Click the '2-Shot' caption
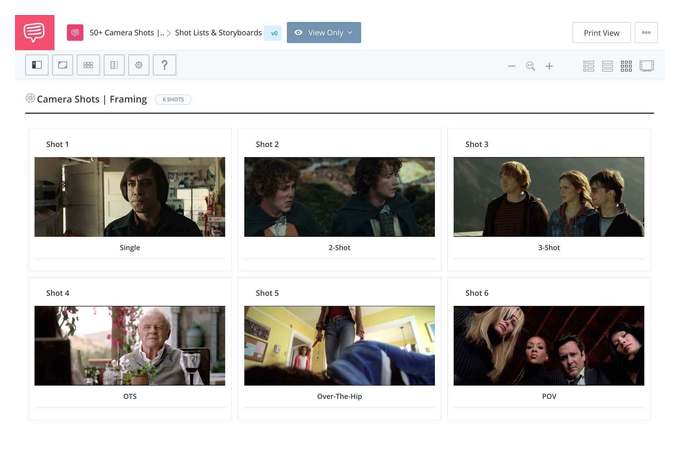Screen dimensions: 680x449 click(x=339, y=248)
